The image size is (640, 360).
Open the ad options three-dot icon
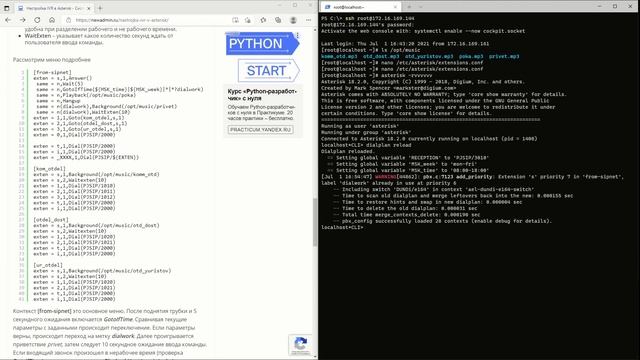pyautogui.click(x=298, y=36)
